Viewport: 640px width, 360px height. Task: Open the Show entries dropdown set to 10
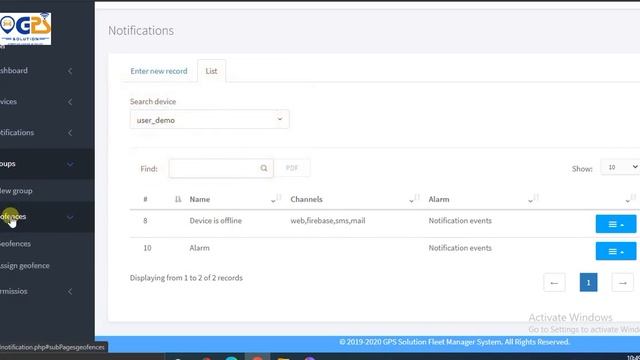(621, 167)
